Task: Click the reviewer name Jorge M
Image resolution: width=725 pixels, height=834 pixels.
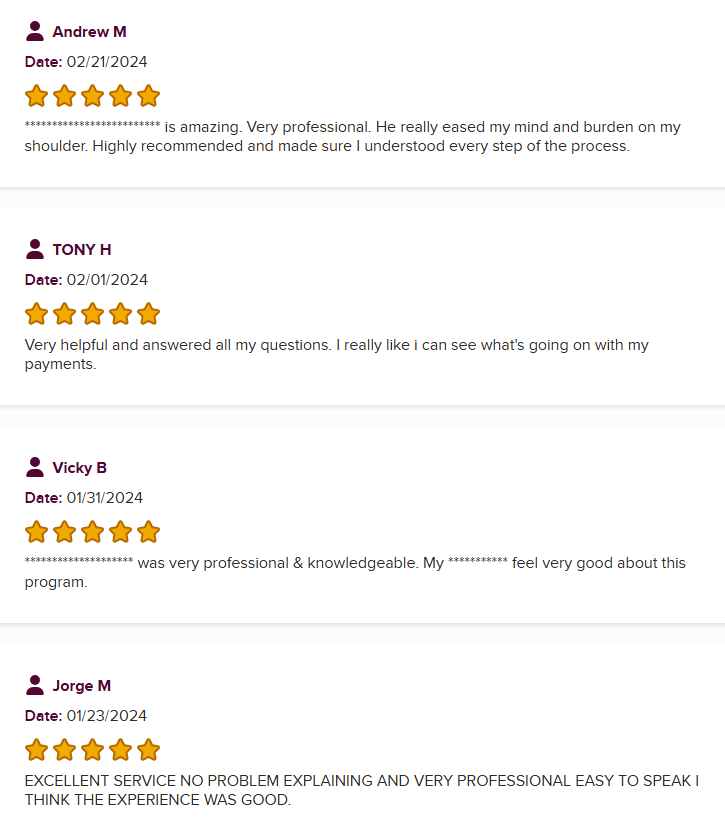Action: (81, 686)
